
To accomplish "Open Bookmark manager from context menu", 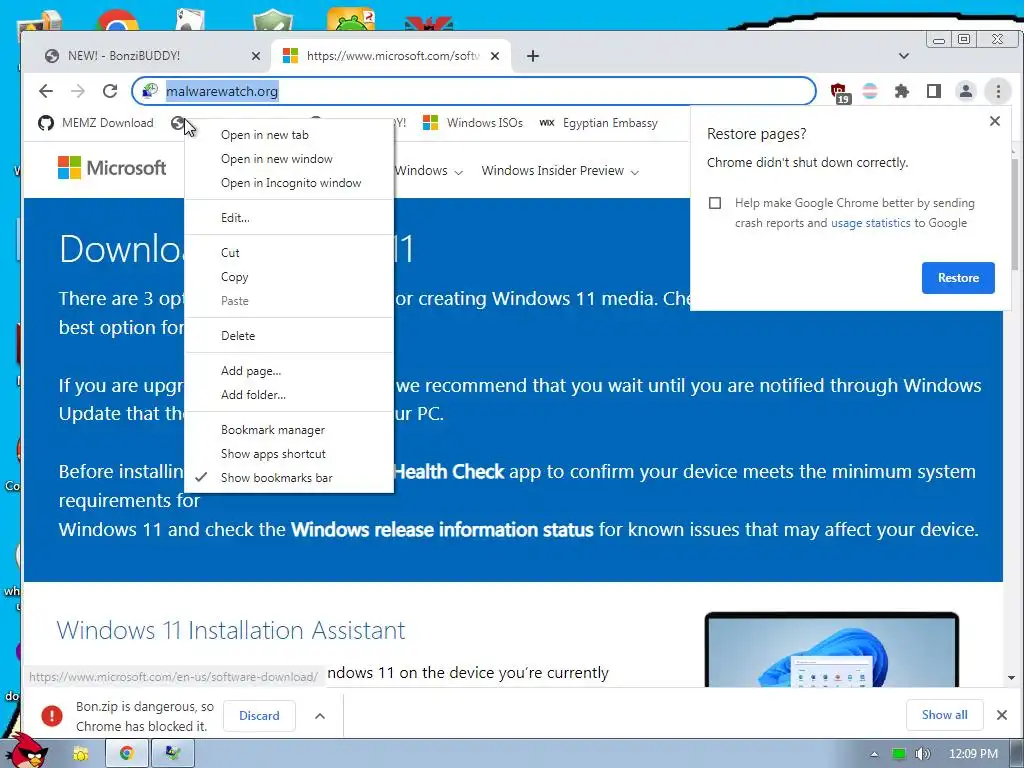I will pyautogui.click(x=289, y=430).
